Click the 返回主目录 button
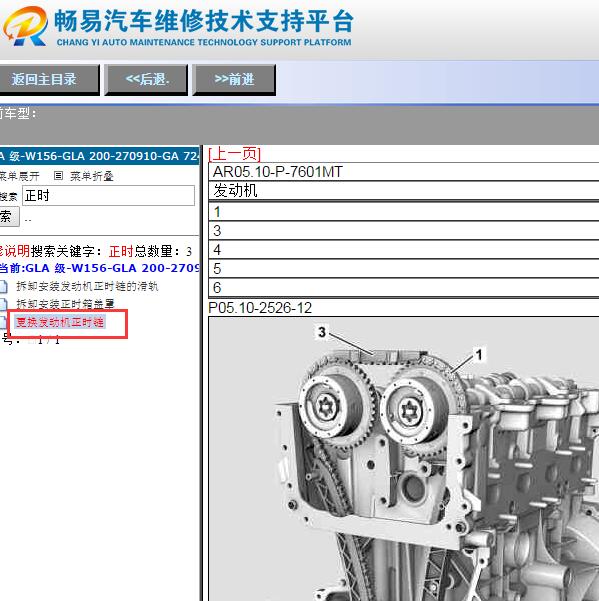This screenshot has height=601, width=599. click(x=49, y=79)
